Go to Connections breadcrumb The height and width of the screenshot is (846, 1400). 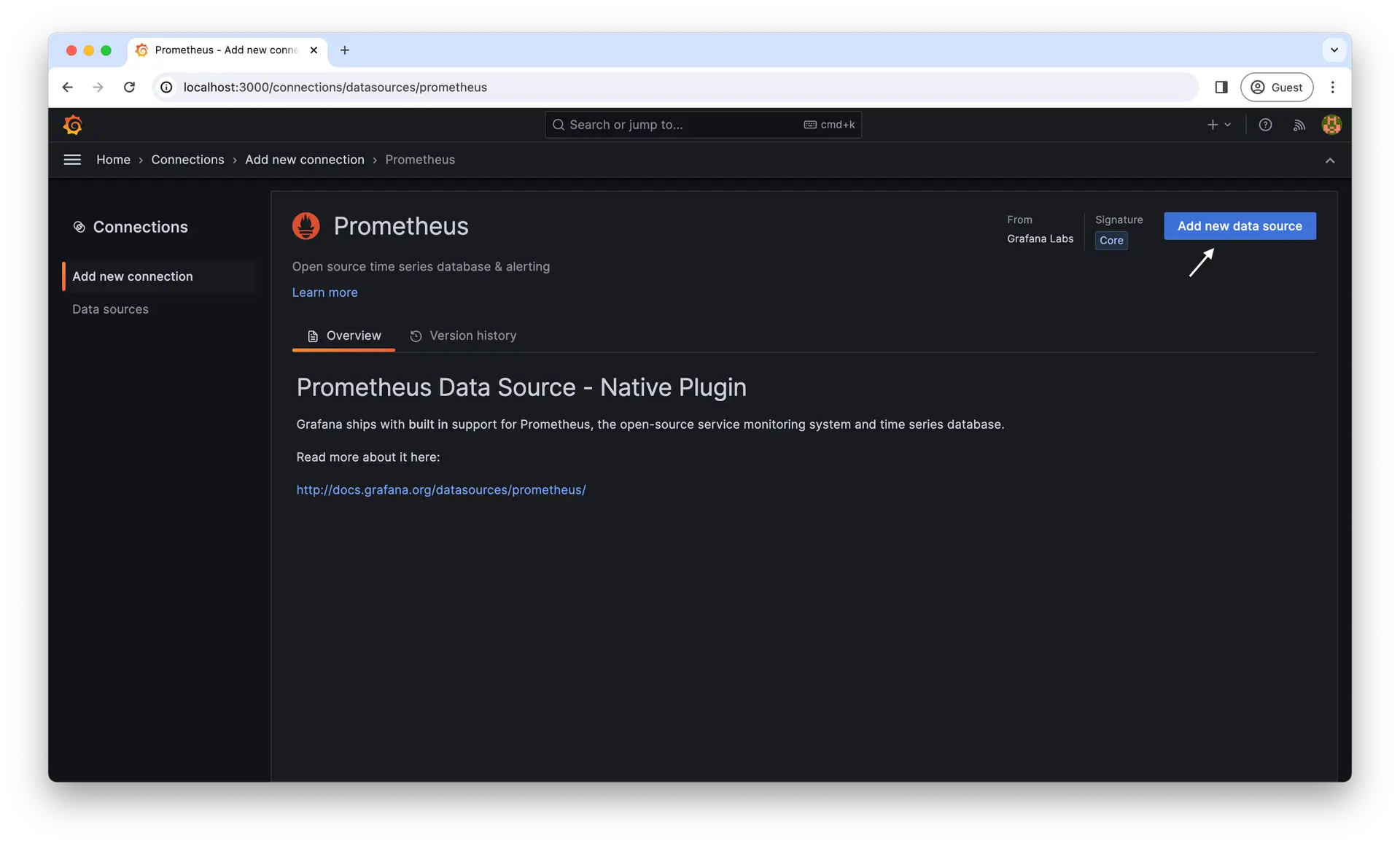(187, 160)
